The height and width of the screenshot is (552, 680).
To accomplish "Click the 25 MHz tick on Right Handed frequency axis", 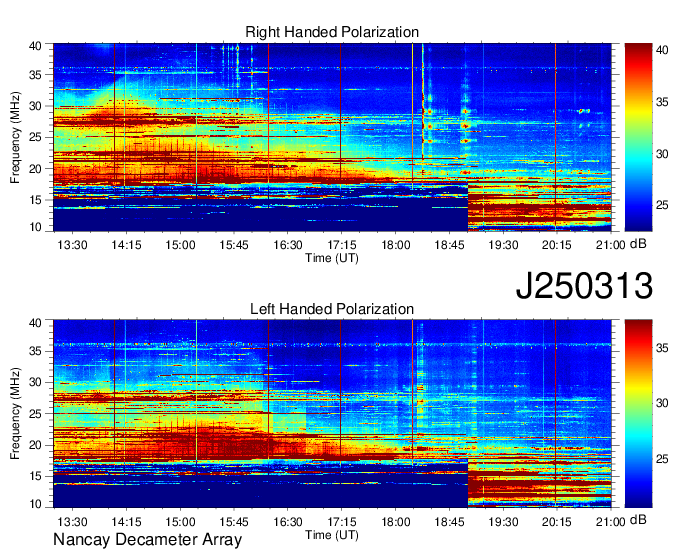I will coord(35,137).
